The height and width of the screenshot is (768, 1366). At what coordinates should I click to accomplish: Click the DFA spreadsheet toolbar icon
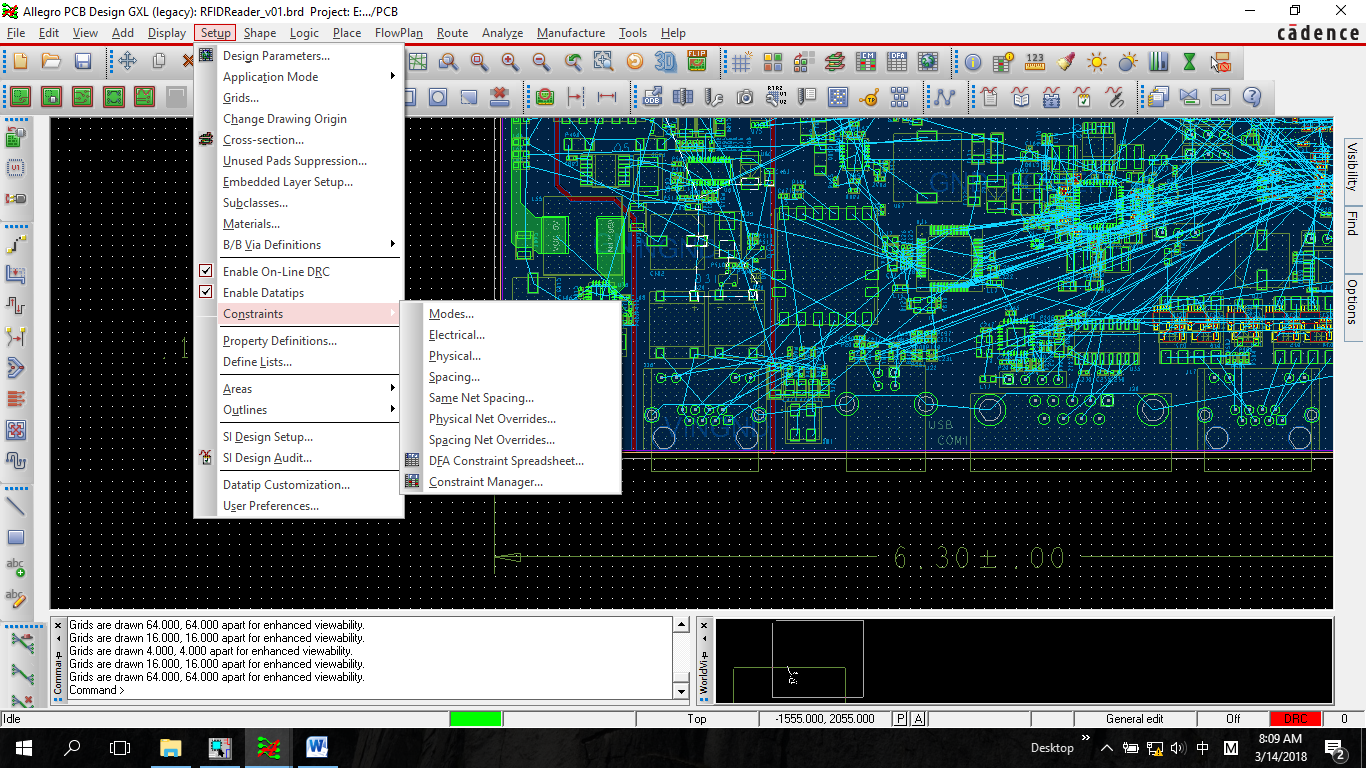pos(897,62)
